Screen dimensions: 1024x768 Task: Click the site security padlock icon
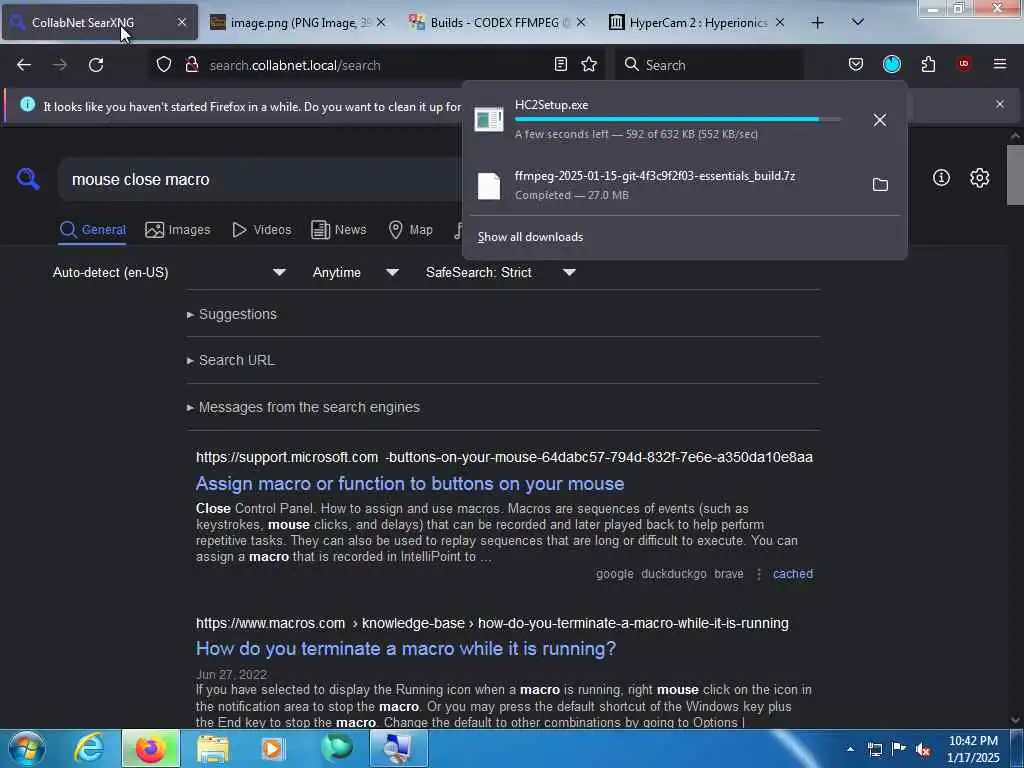tap(192, 65)
